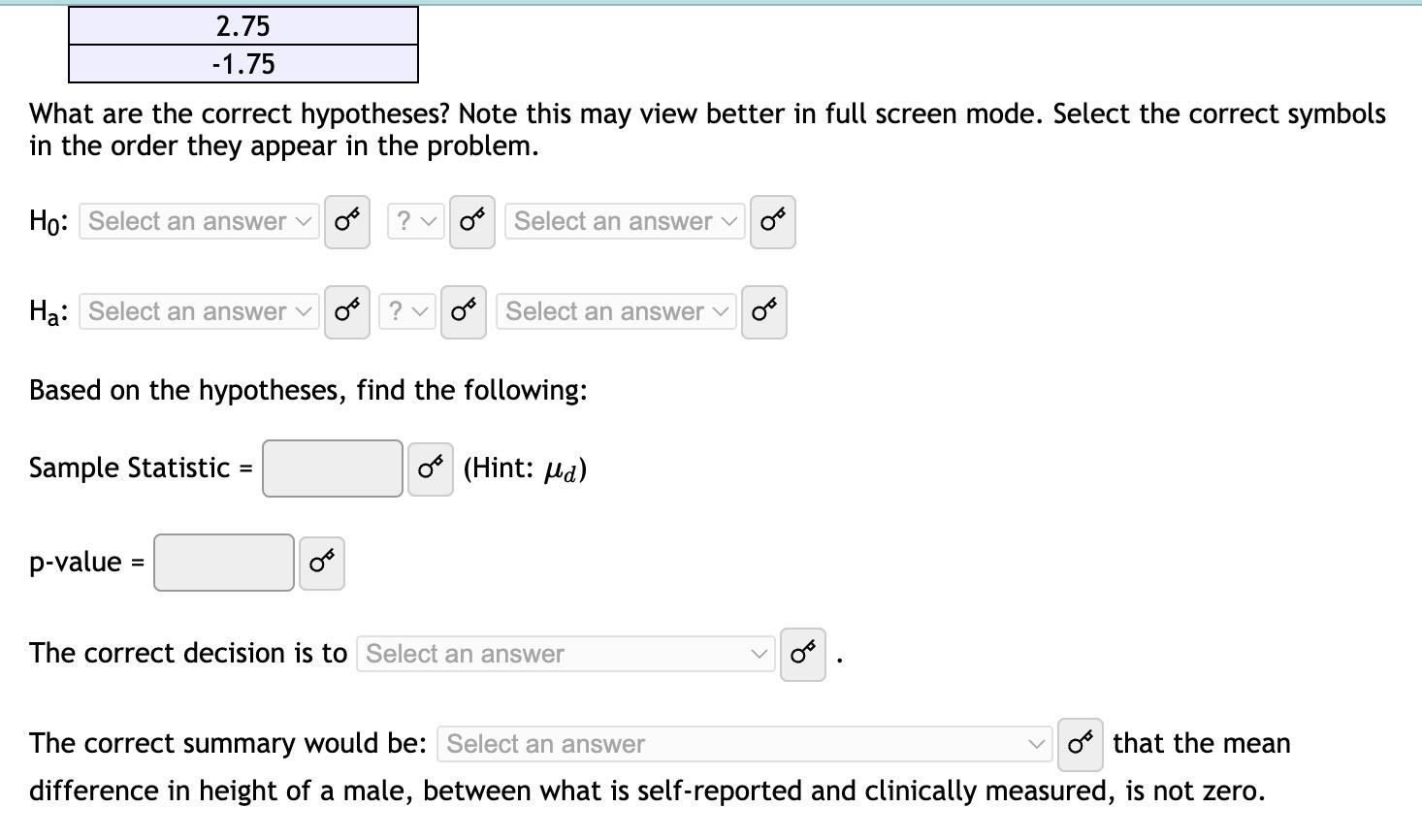1422x840 pixels.
Task: Click the p-value input field
Action: point(222,563)
